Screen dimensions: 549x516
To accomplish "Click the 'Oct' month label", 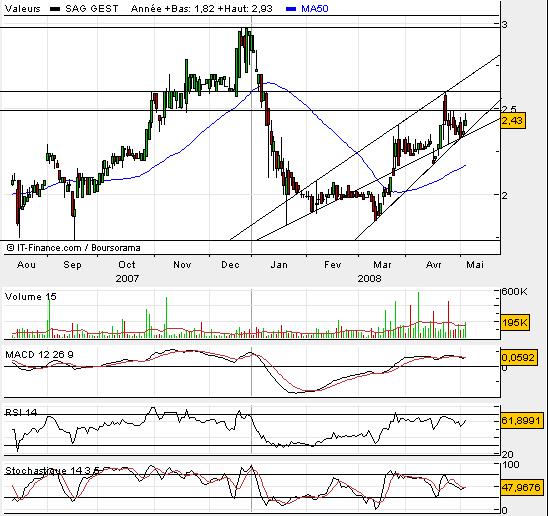I will click(x=127, y=265).
